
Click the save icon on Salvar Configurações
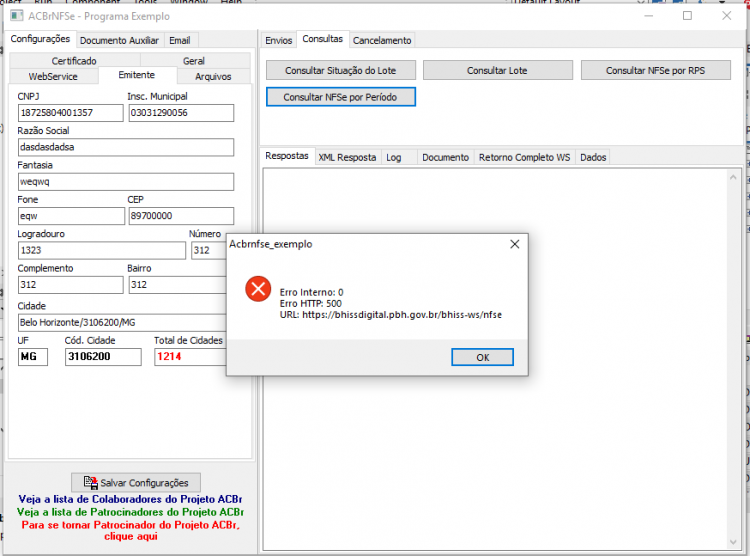tap(90, 482)
